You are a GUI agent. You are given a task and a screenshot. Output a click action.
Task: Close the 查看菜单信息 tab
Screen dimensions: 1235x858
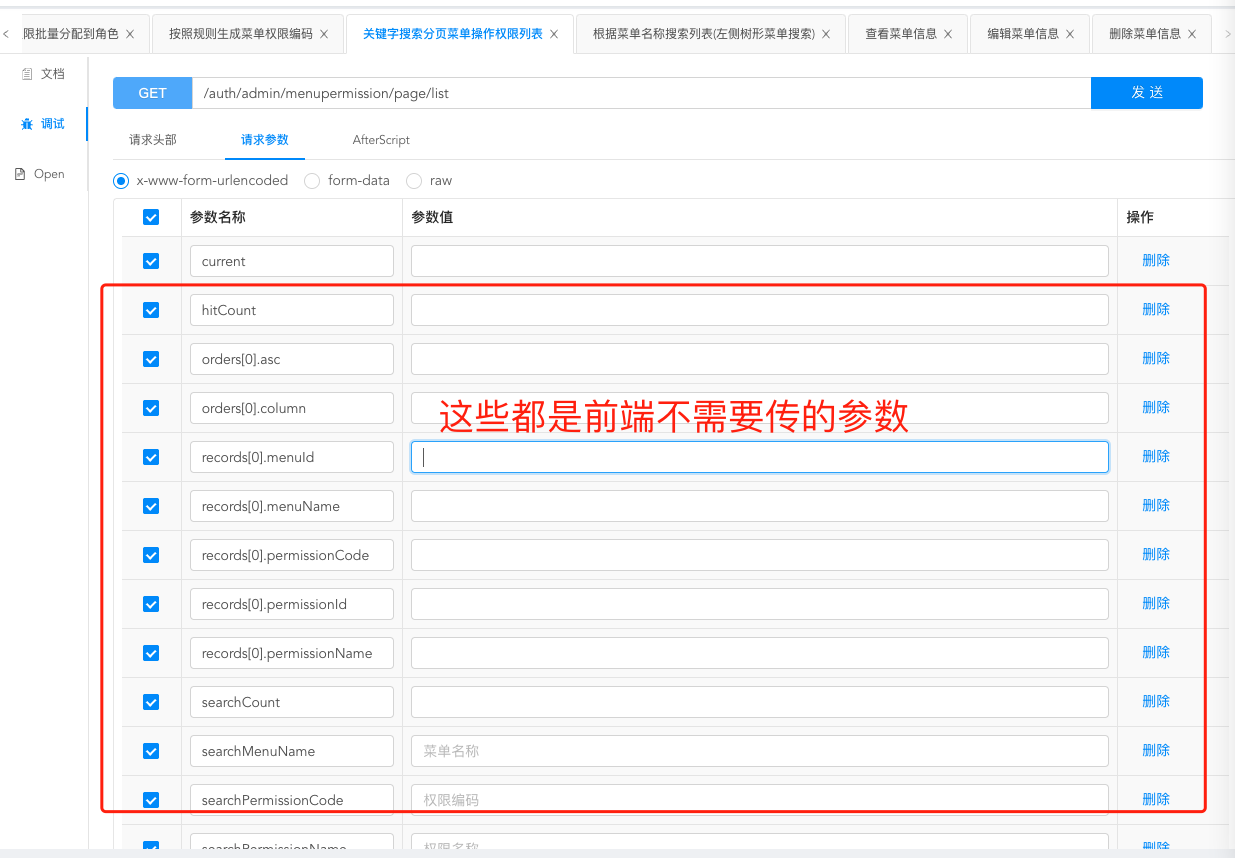[947, 32]
